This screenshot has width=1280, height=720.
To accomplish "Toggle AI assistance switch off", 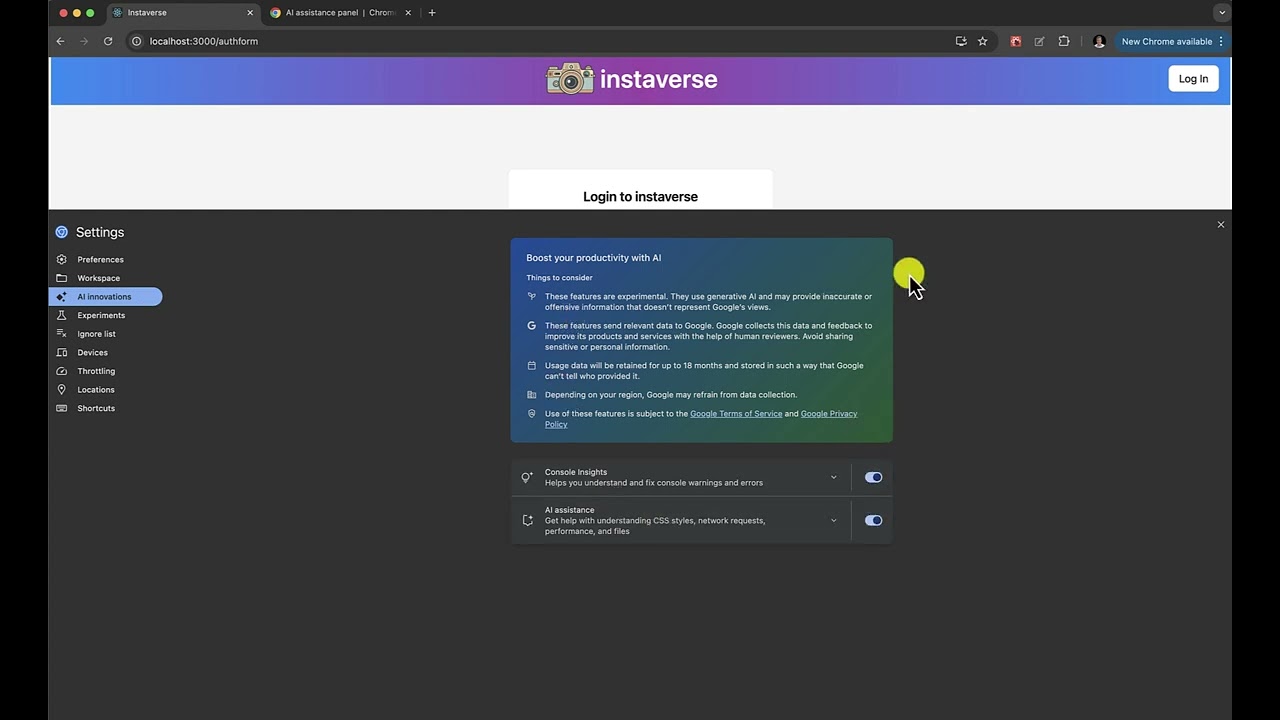I will click(874, 520).
